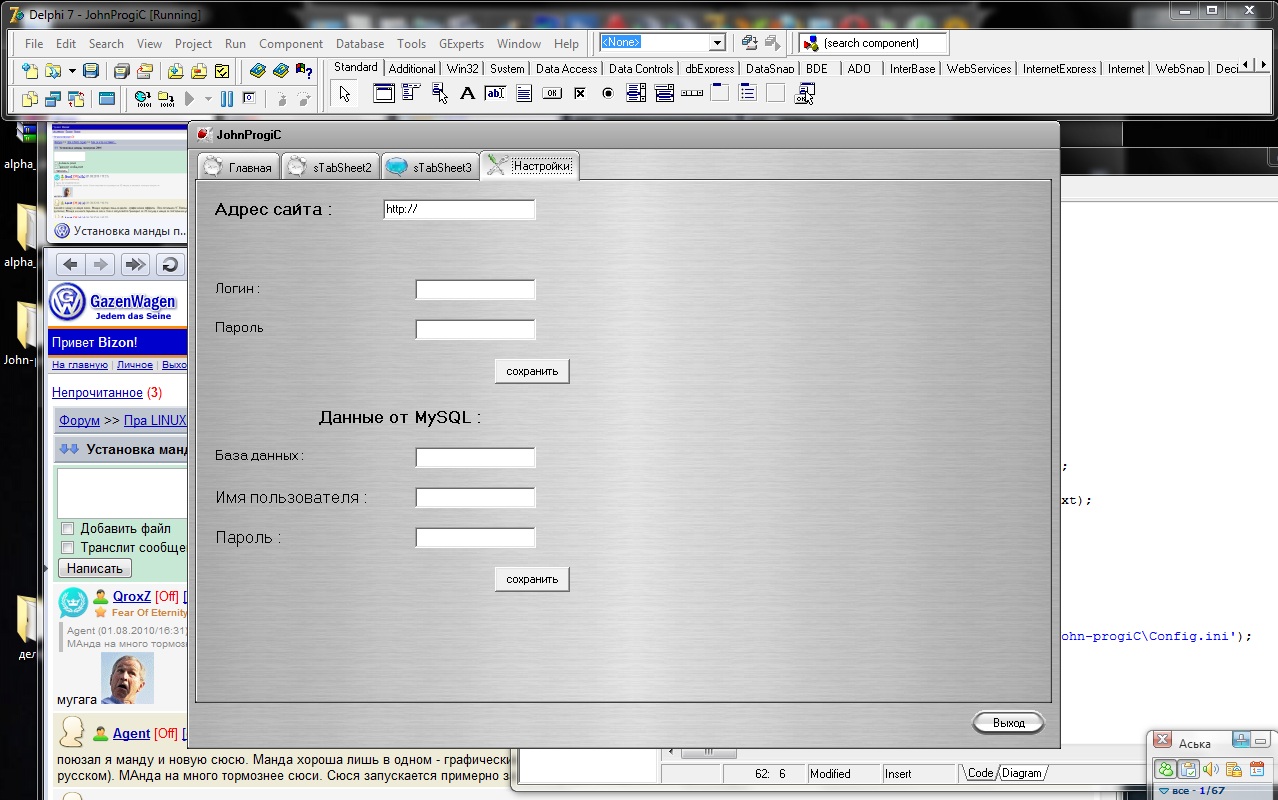Select the arrow pointer in component palette

click(x=346, y=94)
